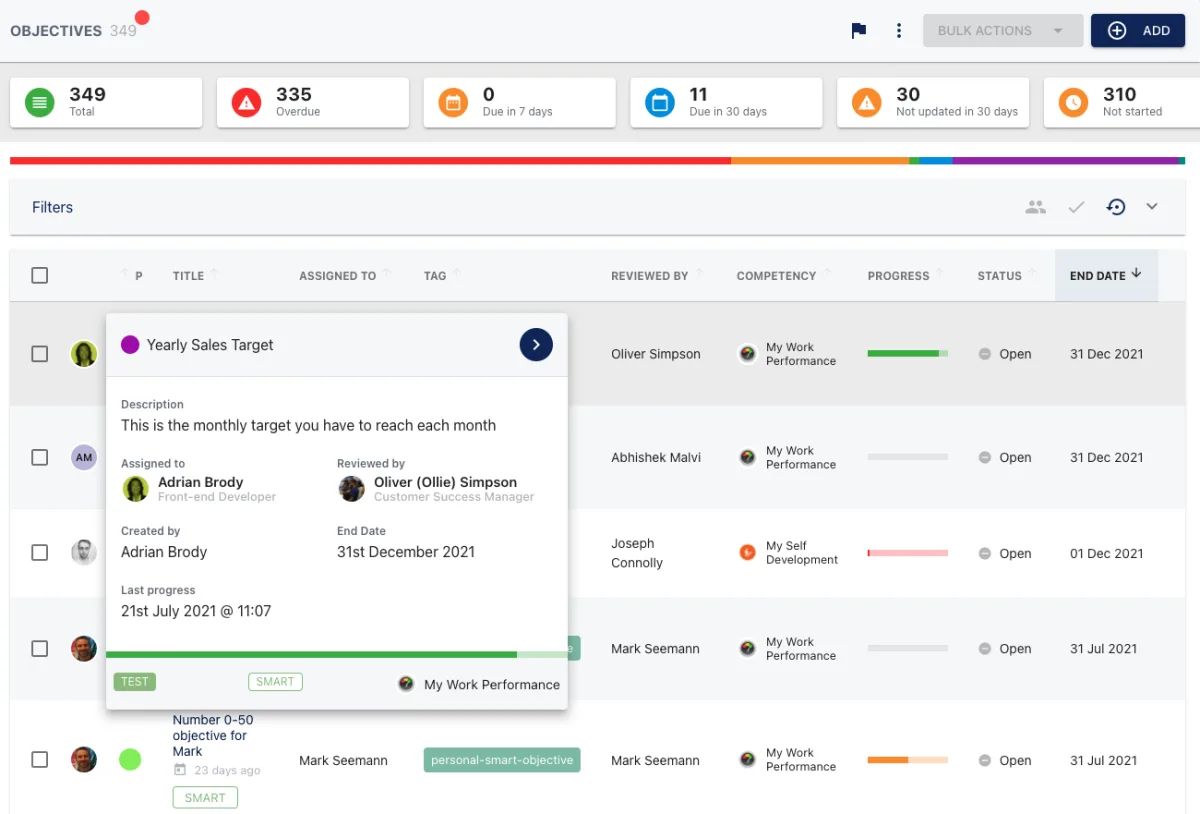This screenshot has width=1200, height=814.
Task: Open Yearly Sales Target via arrow button
Action: coord(536,344)
